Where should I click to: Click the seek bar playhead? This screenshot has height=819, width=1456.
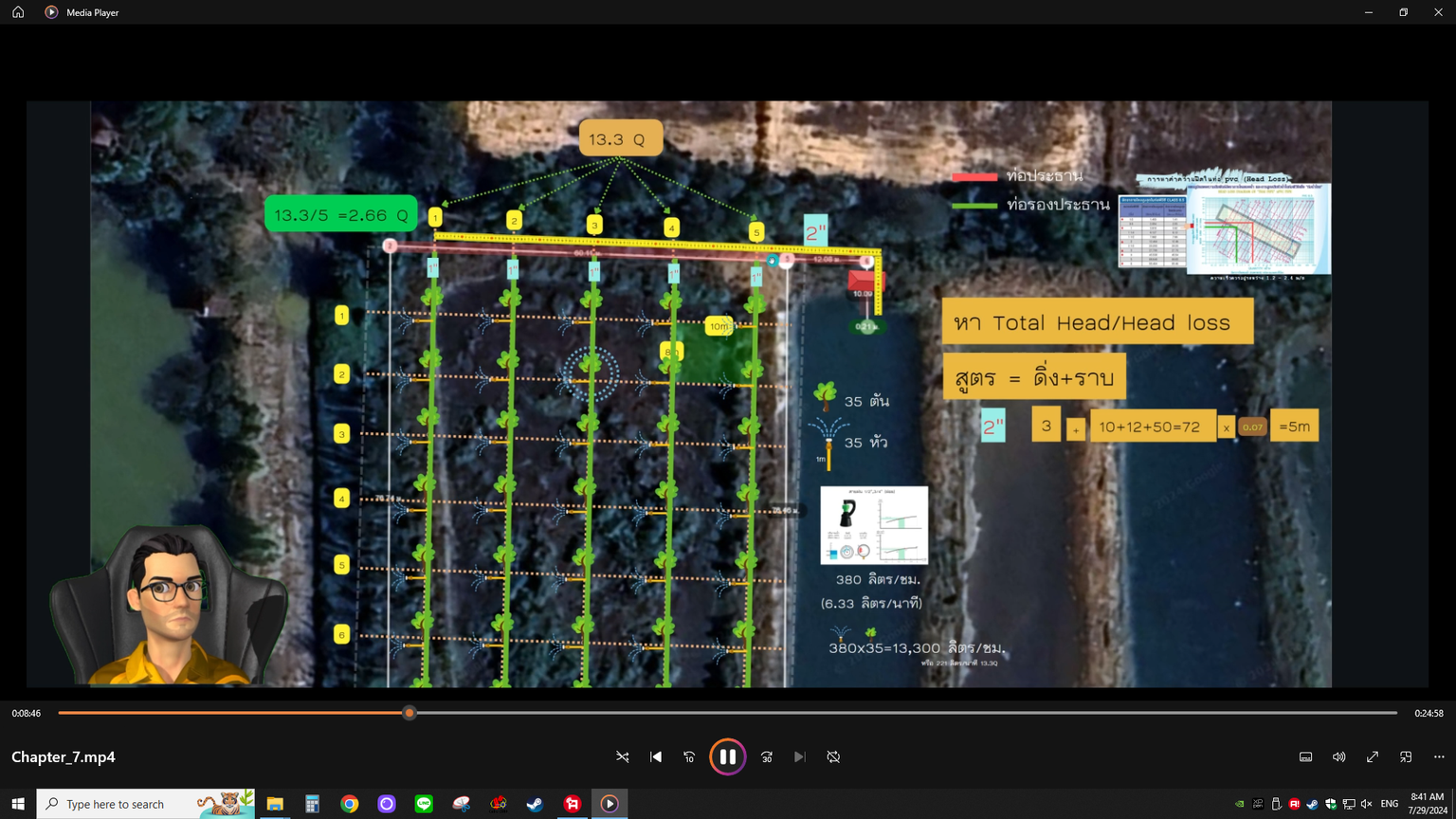[x=409, y=713]
